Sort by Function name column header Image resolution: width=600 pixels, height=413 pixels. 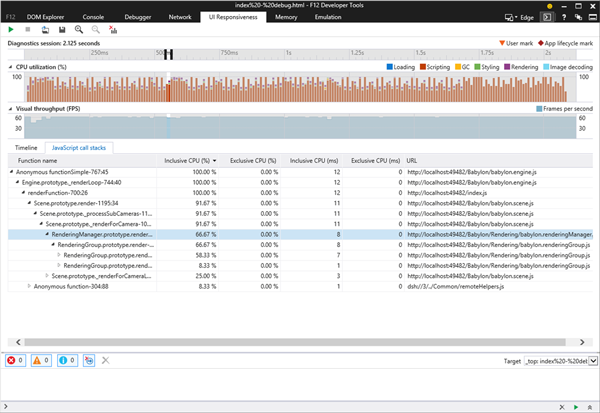point(82,161)
